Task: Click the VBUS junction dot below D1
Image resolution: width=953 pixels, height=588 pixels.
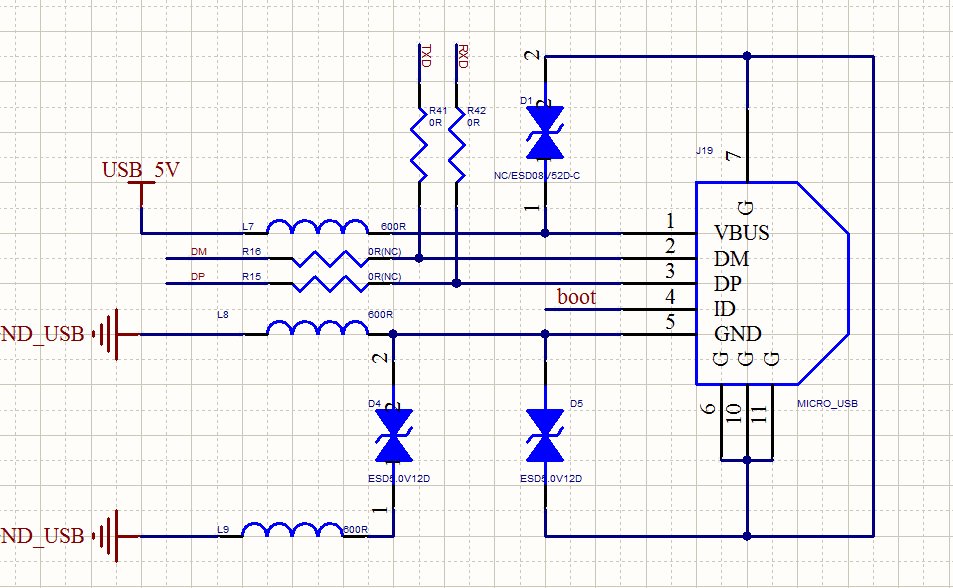Action: tap(545, 233)
